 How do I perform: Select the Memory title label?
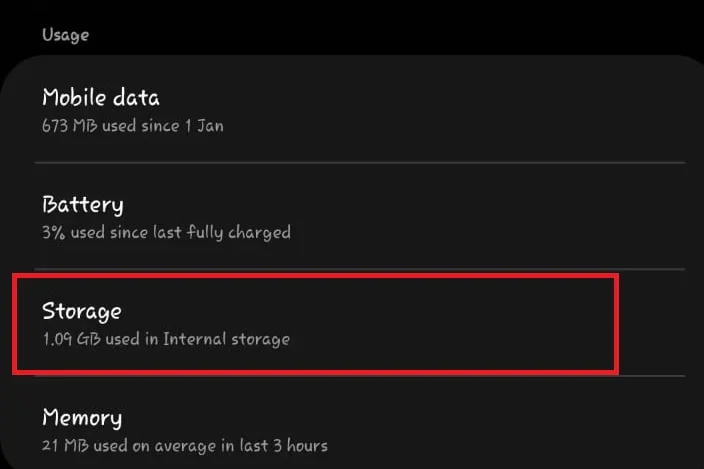pos(82,417)
